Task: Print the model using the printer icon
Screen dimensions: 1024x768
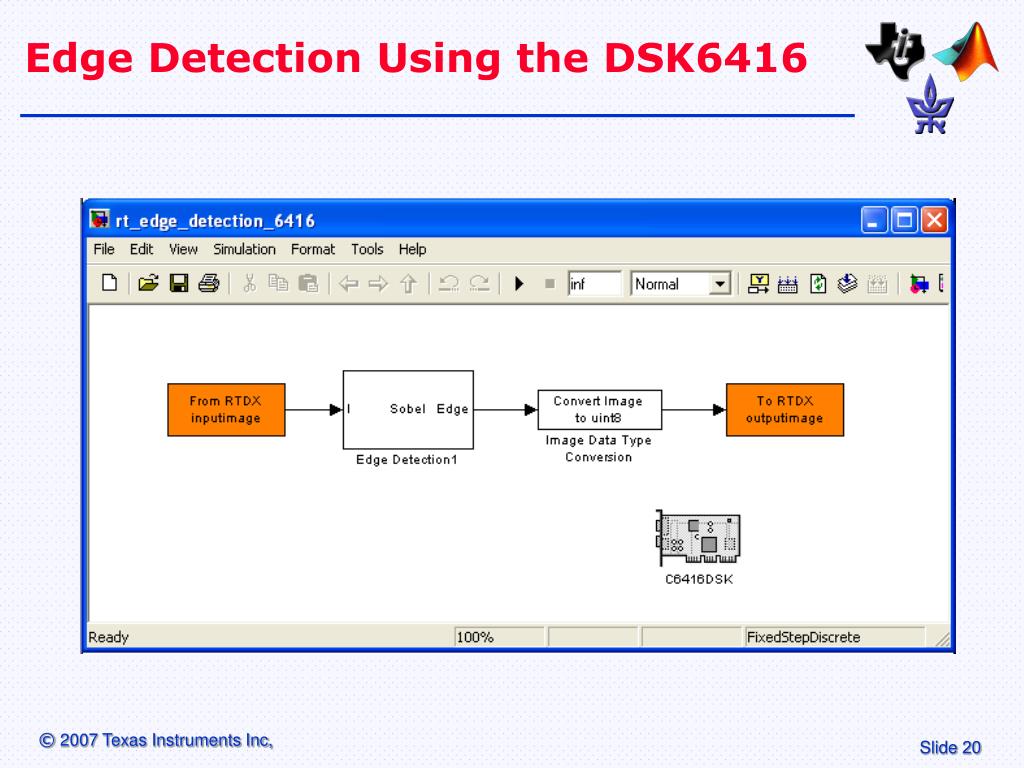Action: tap(209, 283)
